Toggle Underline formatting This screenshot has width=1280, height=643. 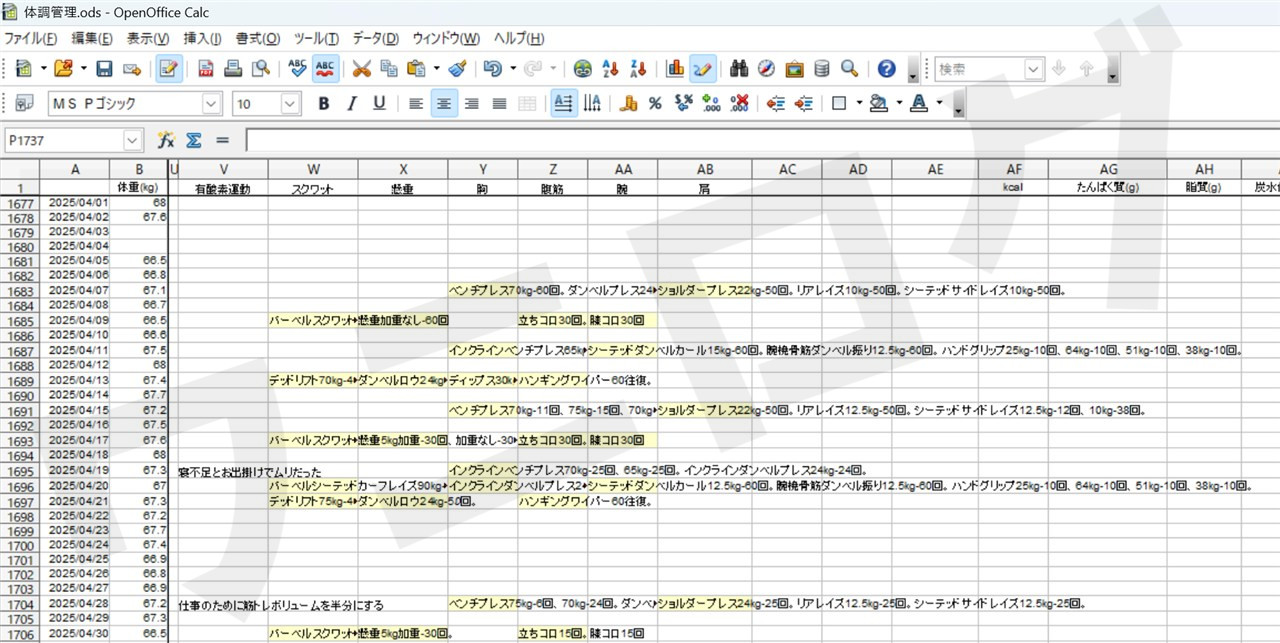379,103
